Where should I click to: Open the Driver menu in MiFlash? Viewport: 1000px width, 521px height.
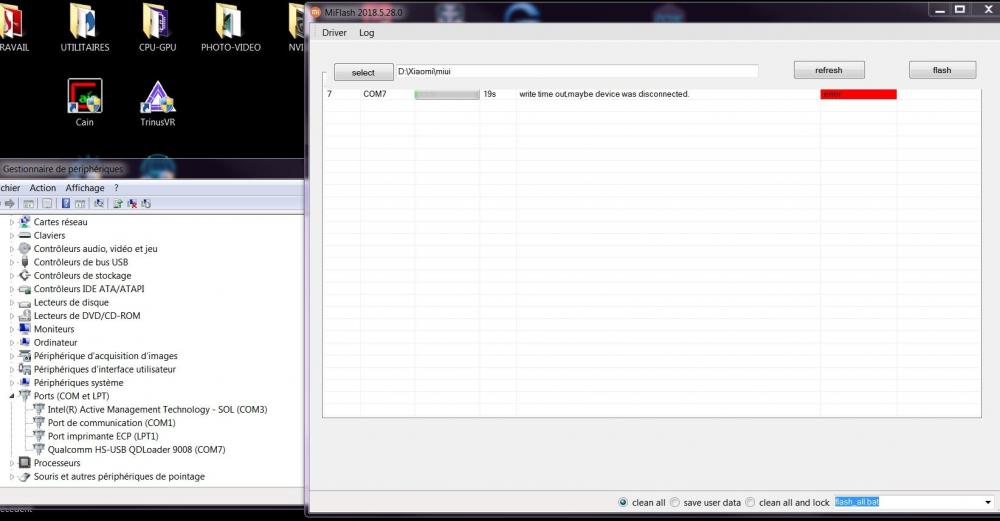tap(334, 33)
